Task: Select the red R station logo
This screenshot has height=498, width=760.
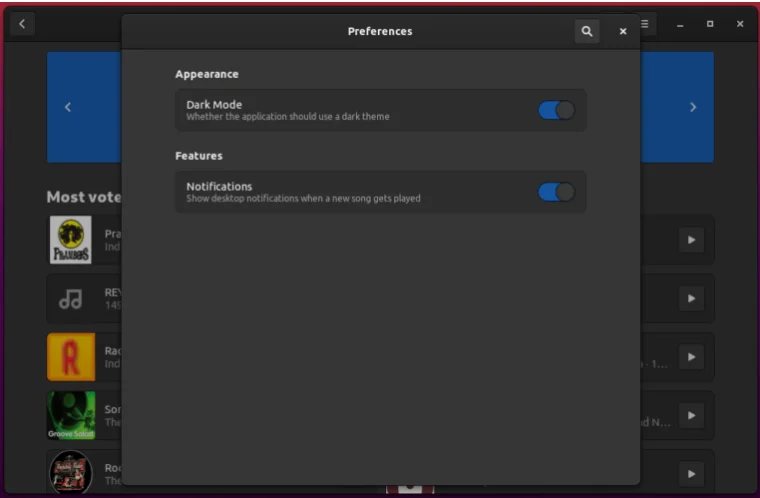Action: (71, 357)
